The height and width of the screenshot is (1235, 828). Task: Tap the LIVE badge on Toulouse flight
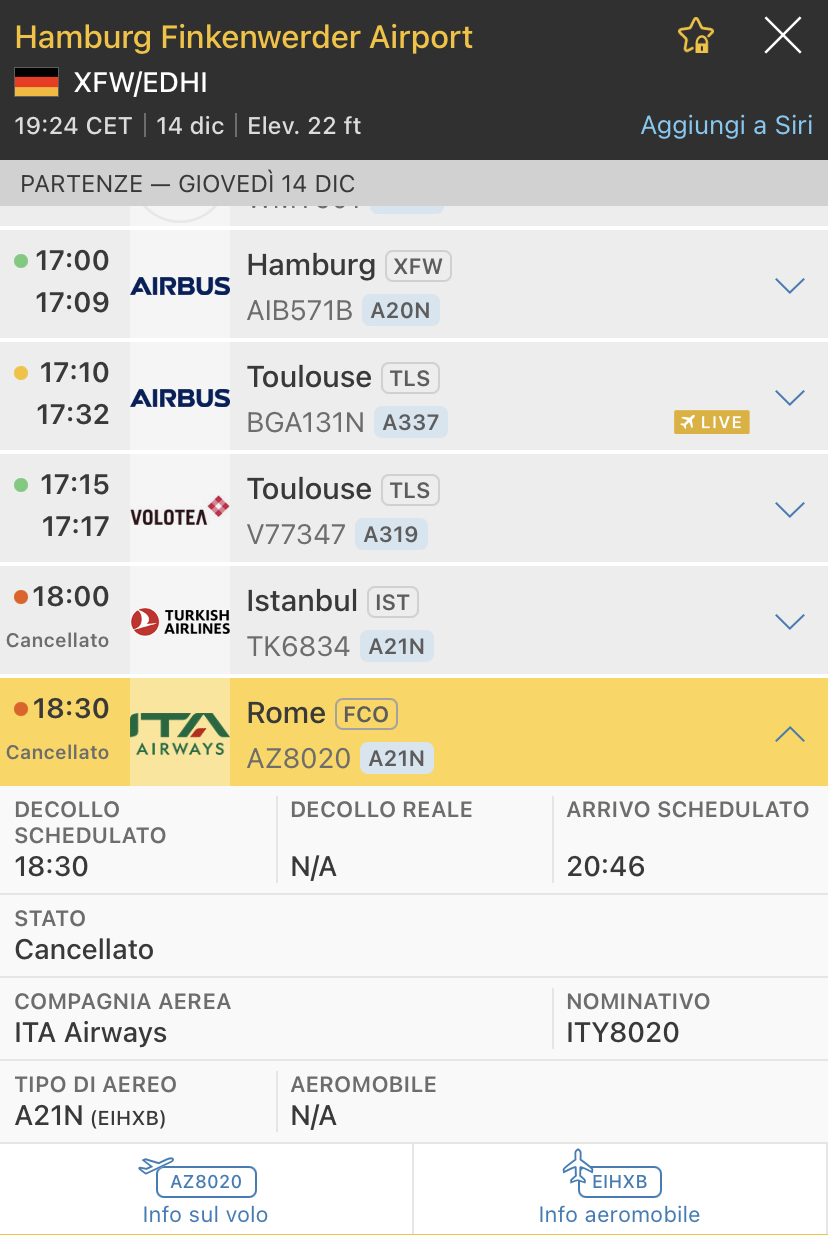[711, 422]
